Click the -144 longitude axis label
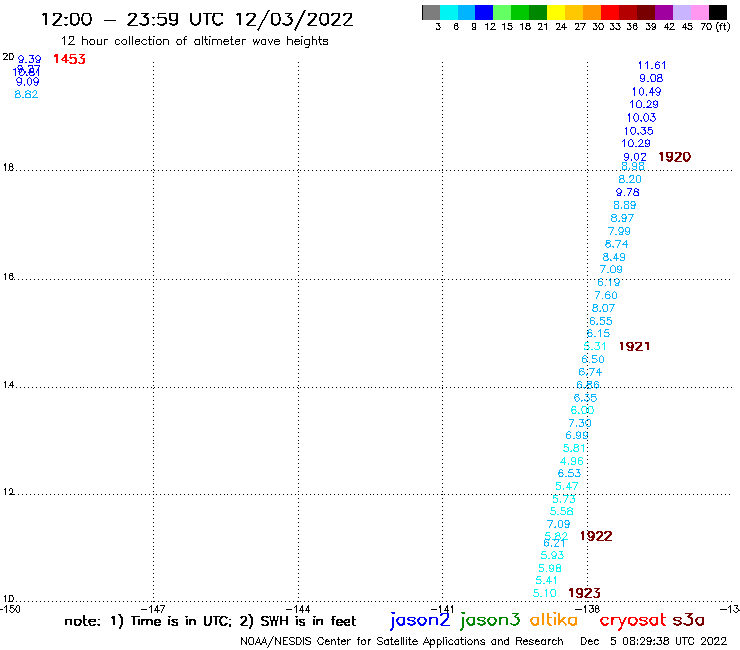Viewport: 740px width, 650px height. [298, 609]
